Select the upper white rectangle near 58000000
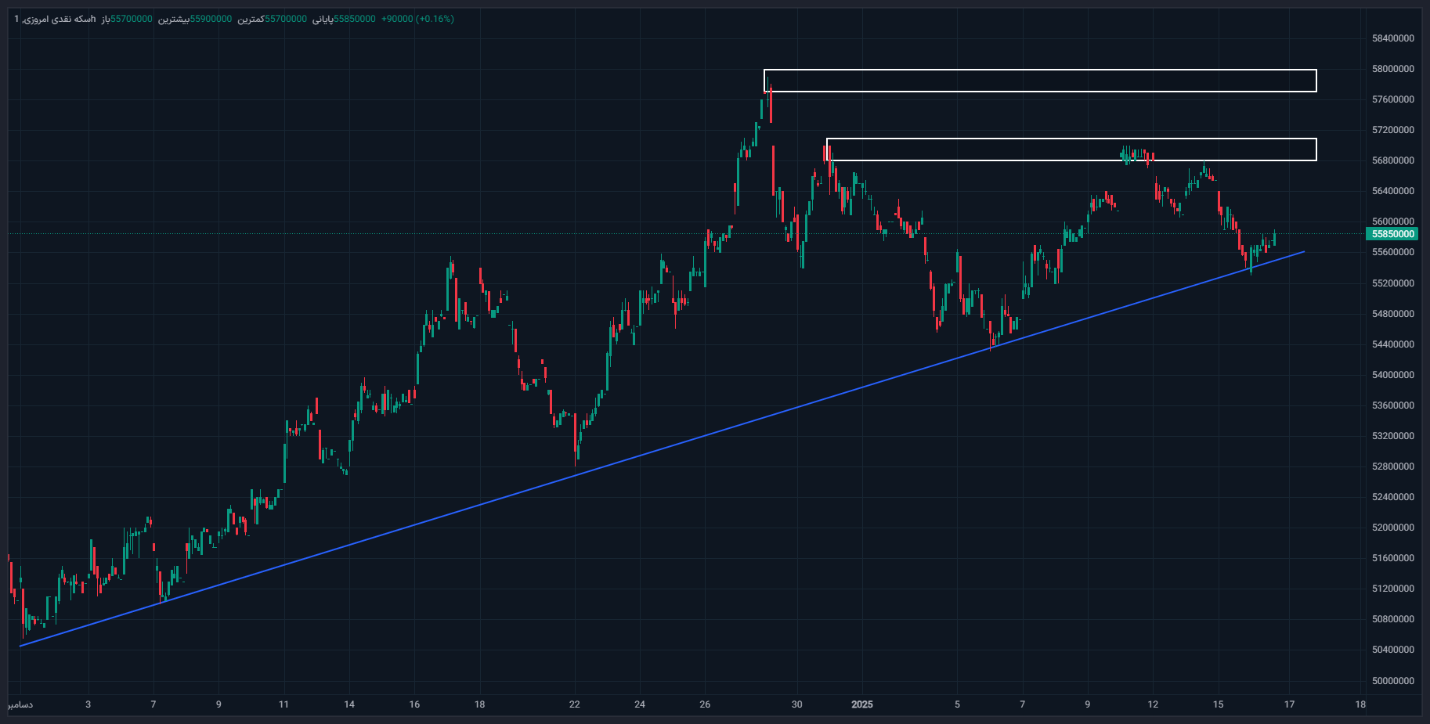Viewport: 1430px width, 724px height. tap(1040, 71)
